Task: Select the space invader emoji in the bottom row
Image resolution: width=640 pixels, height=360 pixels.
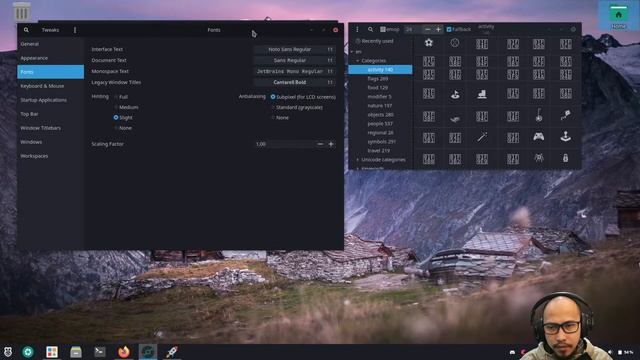Action: click(539, 158)
